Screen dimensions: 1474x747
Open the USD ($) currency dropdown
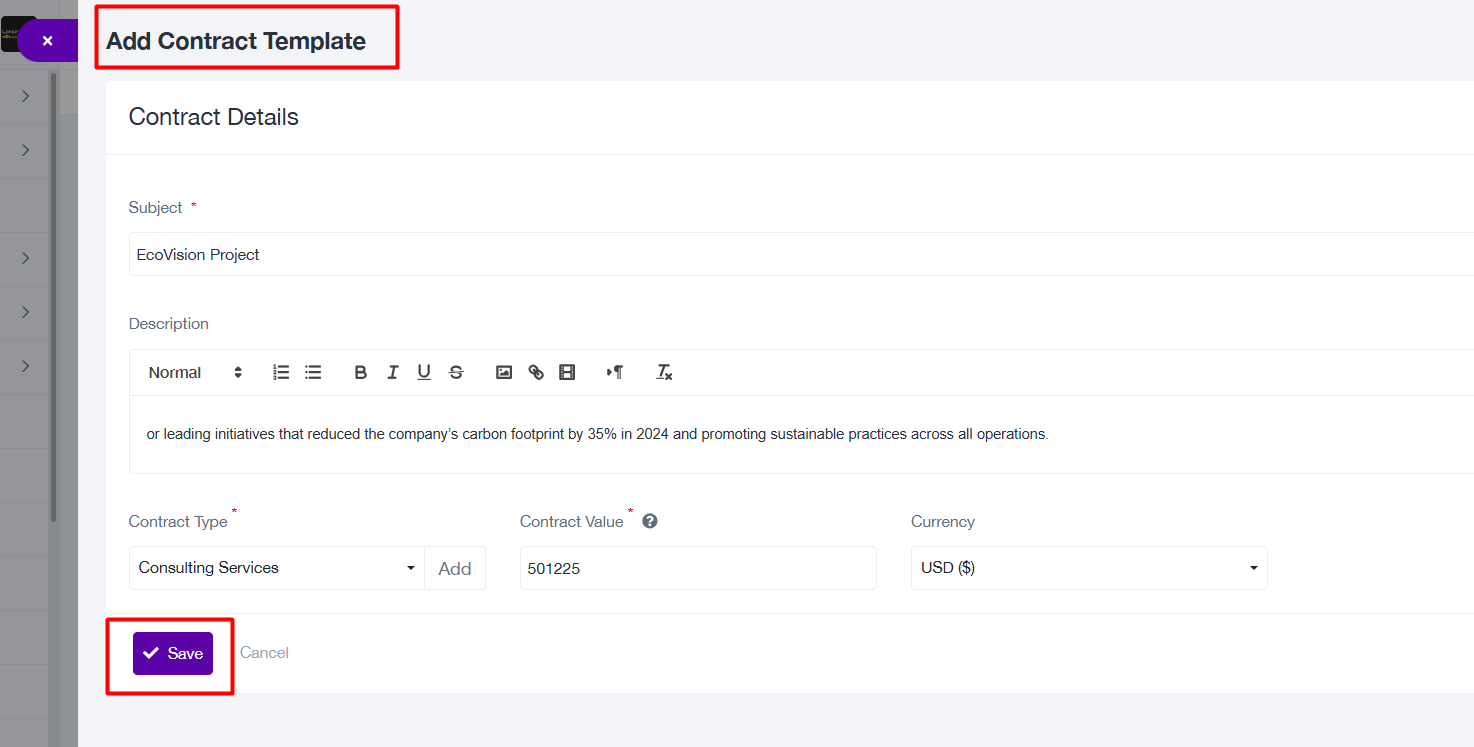coord(1089,567)
